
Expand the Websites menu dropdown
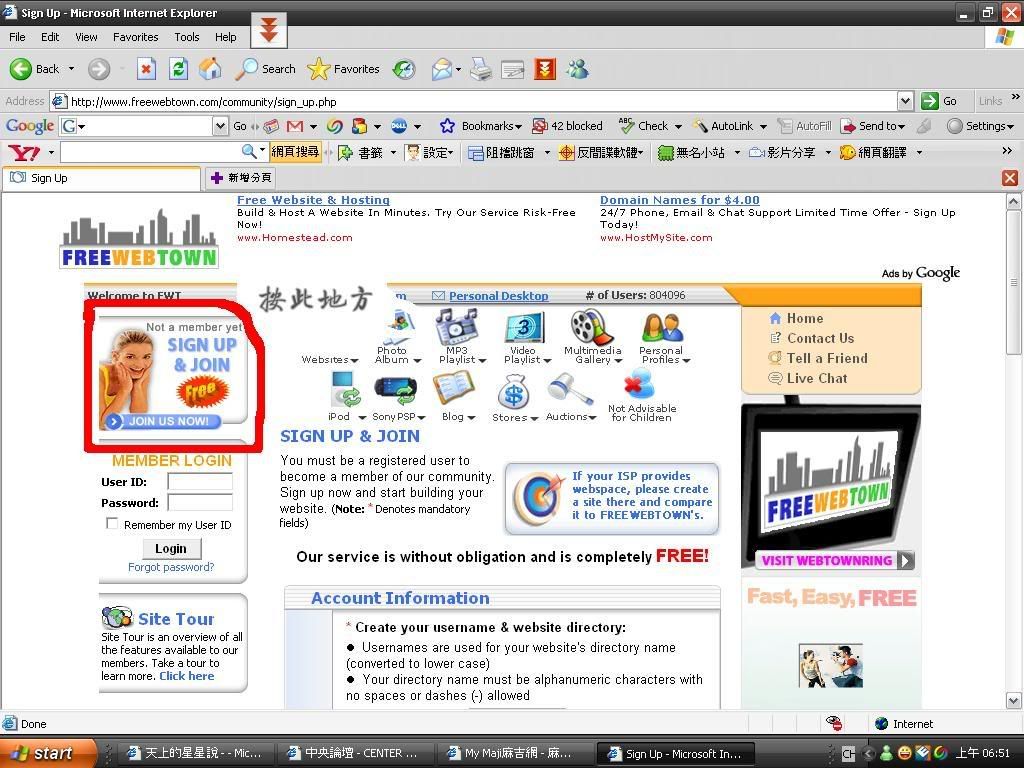pos(355,360)
